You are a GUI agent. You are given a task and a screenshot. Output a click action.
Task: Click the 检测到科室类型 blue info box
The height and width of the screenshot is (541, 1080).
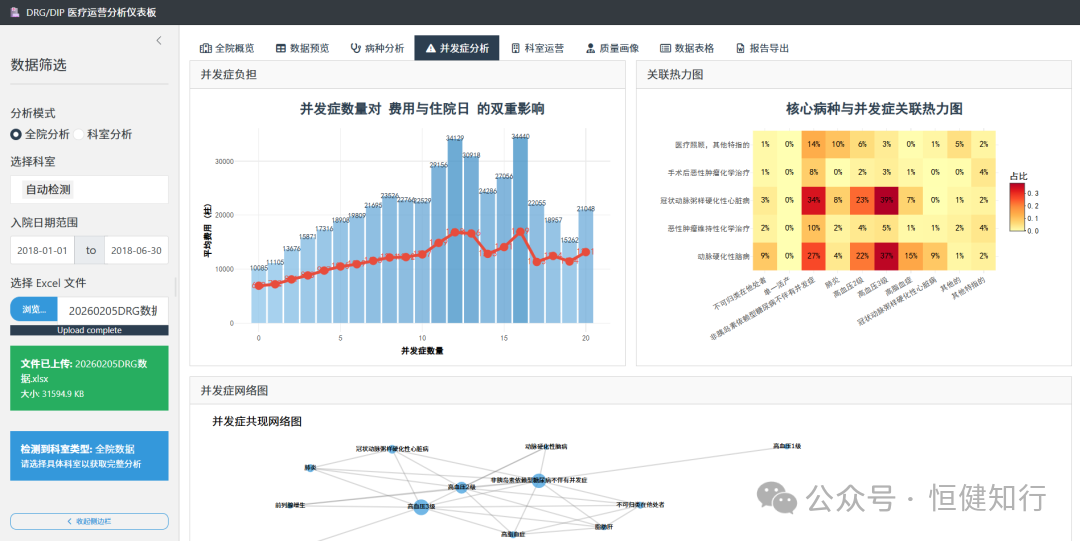(90, 456)
